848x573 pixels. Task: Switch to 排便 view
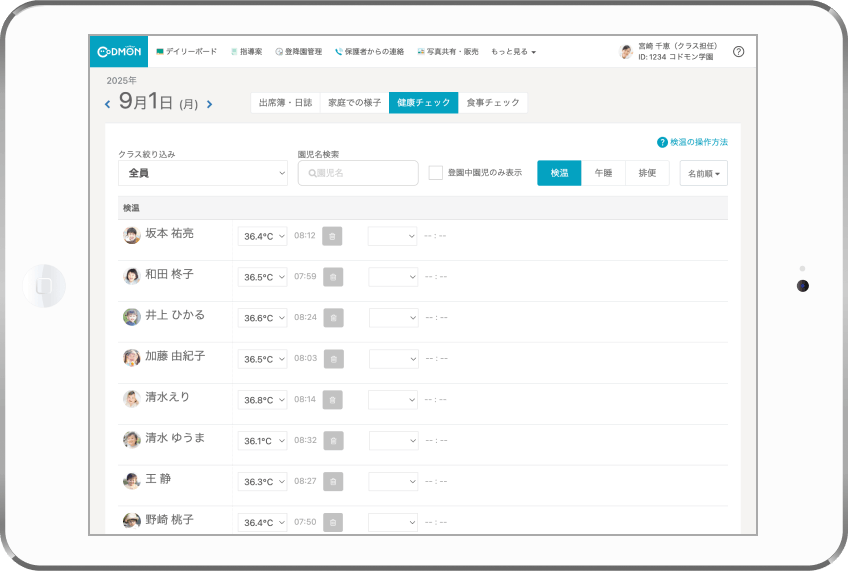(x=647, y=173)
